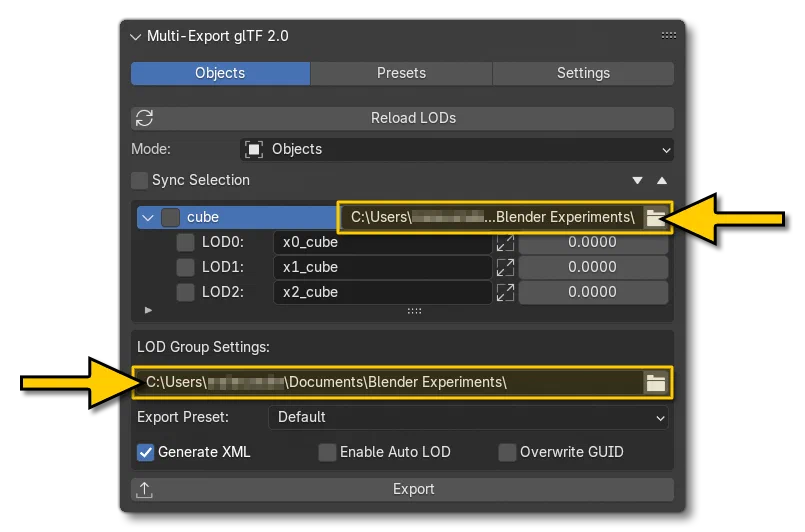Click the LOD Group Settings path field
This screenshot has height=532, width=805.
pyautogui.click(x=389, y=383)
